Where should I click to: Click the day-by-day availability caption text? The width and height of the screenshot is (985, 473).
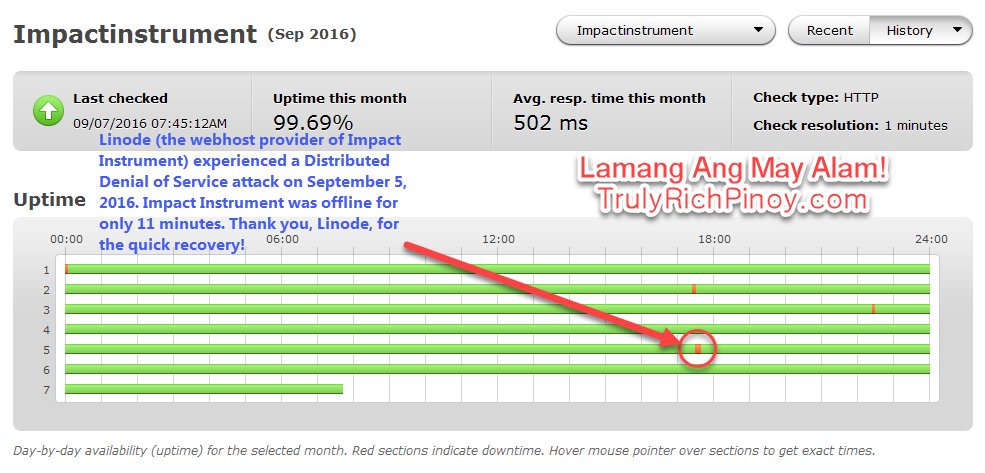point(444,450)
